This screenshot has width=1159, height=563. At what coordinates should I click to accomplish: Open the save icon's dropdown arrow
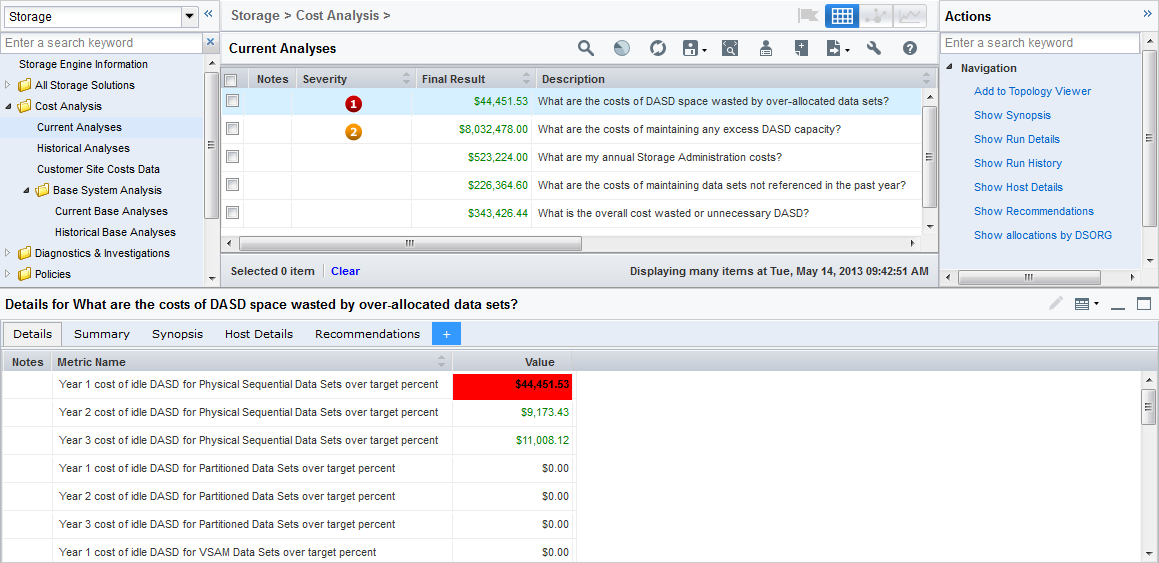tap(704, 50)
